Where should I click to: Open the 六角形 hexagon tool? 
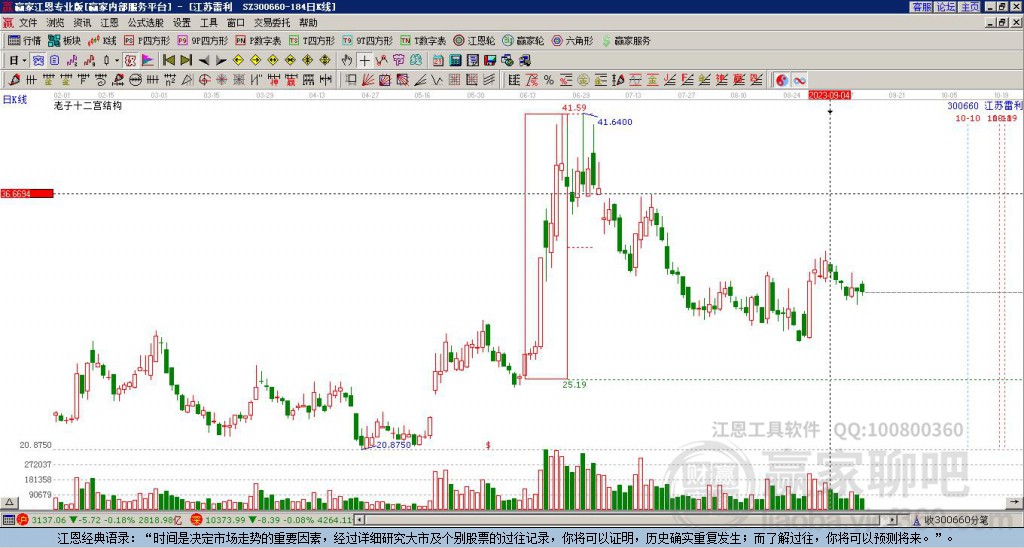[572, 40]
